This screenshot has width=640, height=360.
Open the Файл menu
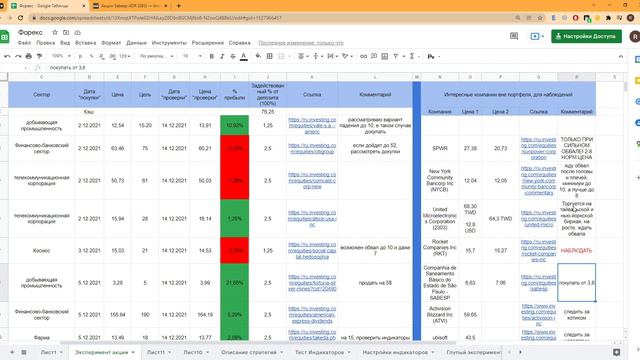point(24,43)
